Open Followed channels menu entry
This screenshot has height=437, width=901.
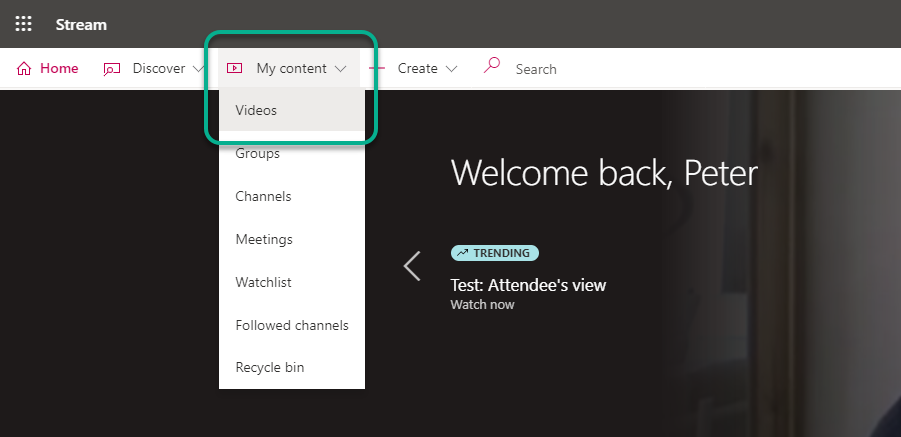(292, 325)
